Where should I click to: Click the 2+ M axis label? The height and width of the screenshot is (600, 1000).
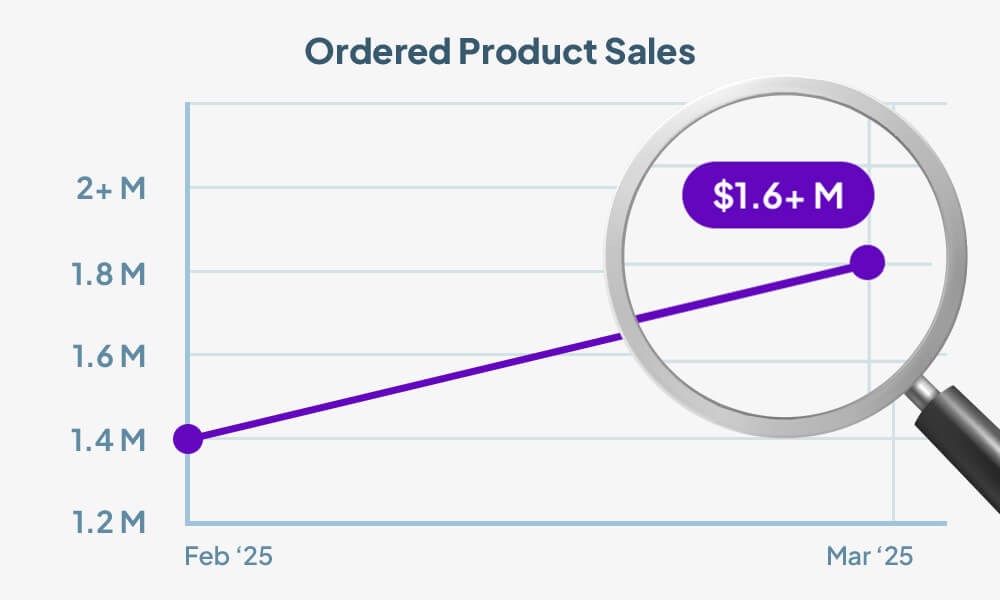tap(112, 188)
